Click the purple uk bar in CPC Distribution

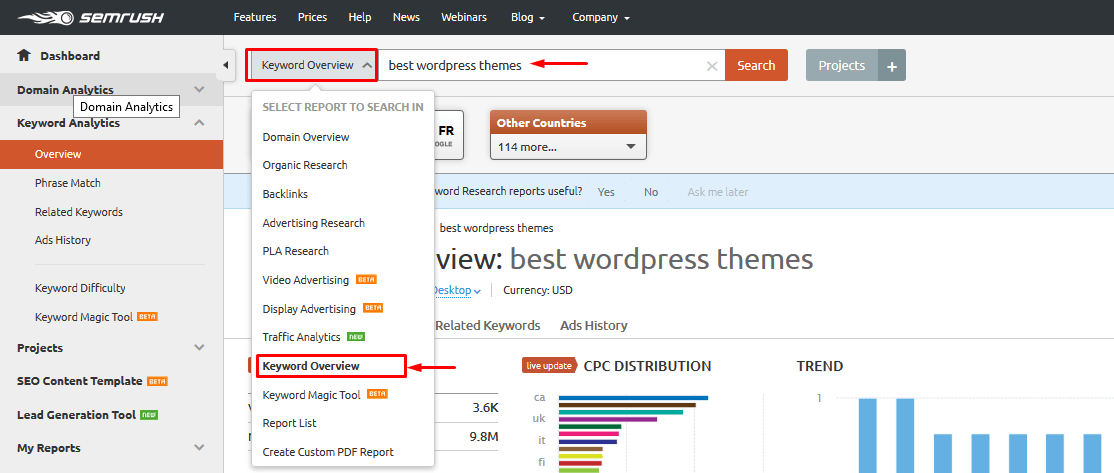tap(608, 419)
